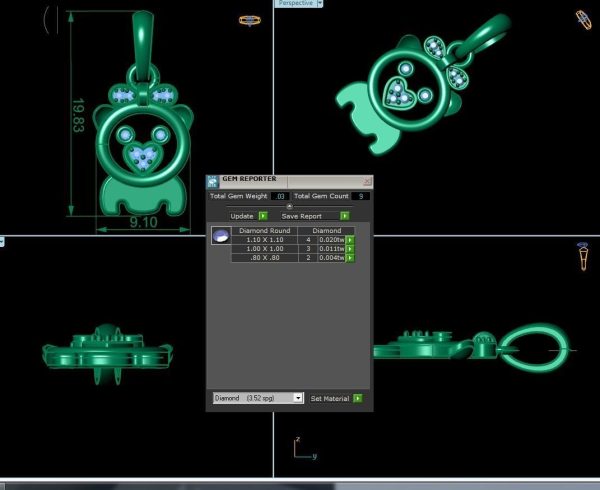The width and height of the screenshot is (600, 490).
Task: Click the Update button label
Action: pyautogui.click(x=242, y=216)
